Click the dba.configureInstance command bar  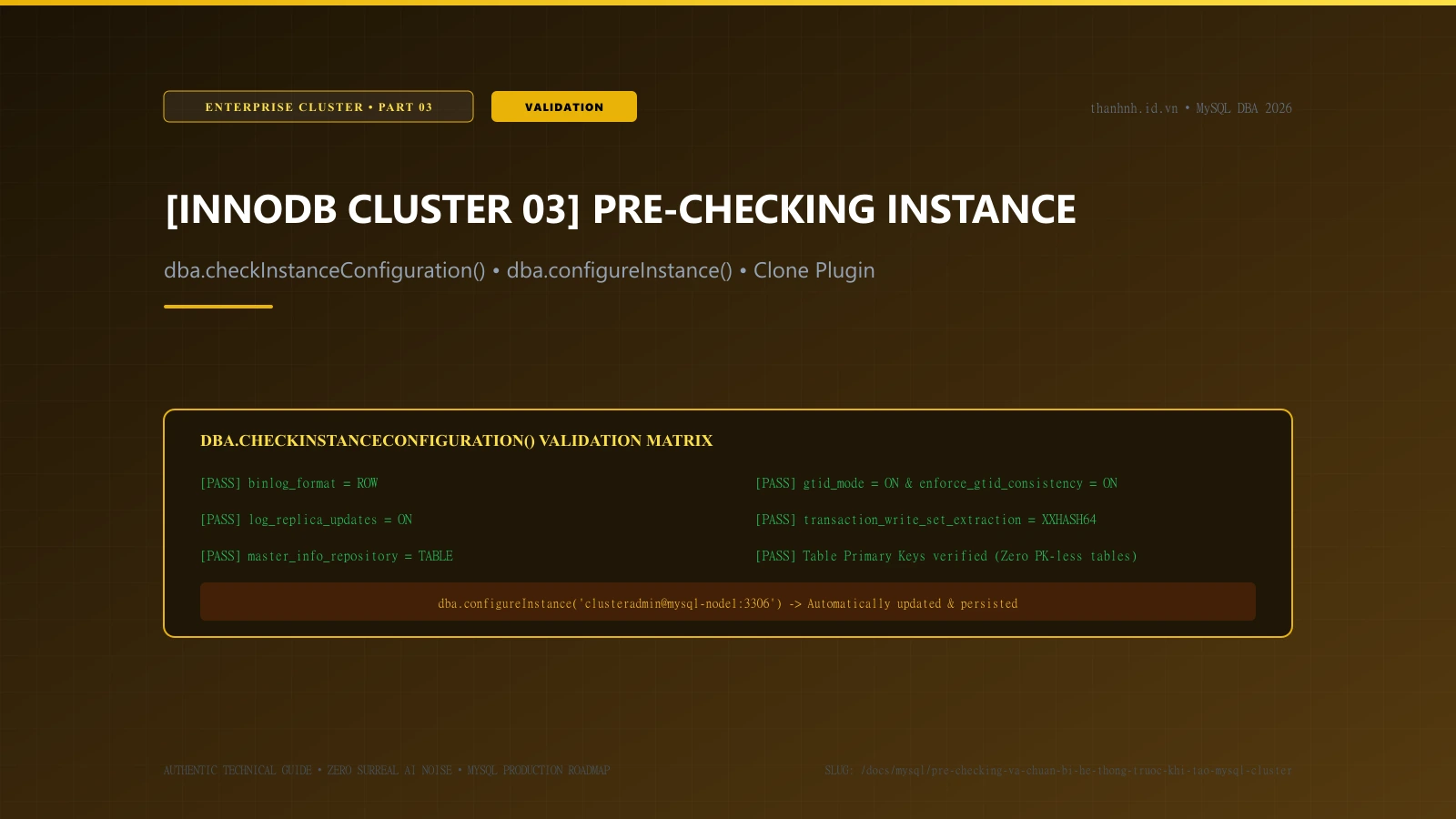(728, 602)
